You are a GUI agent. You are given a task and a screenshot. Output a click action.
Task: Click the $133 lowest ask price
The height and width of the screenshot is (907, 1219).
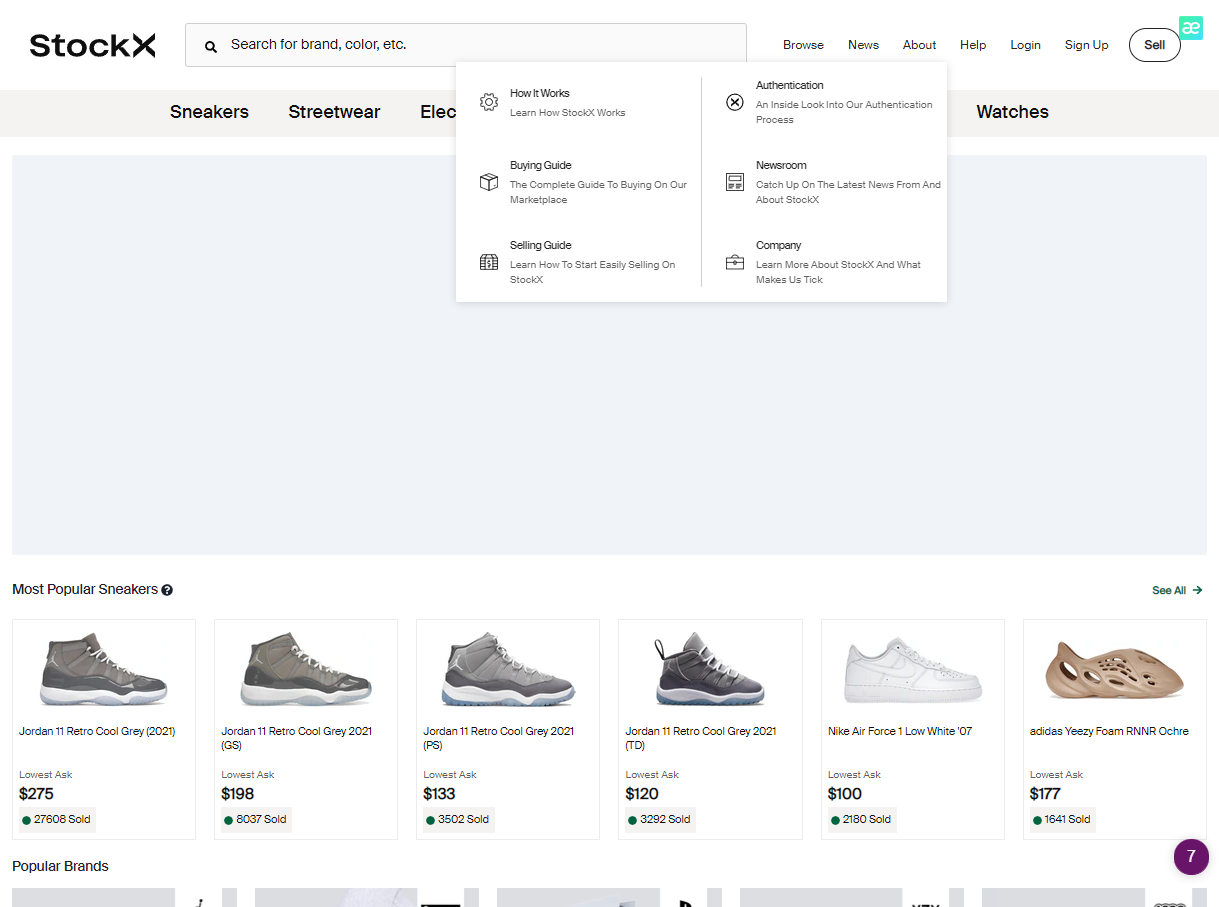(439, 794)
